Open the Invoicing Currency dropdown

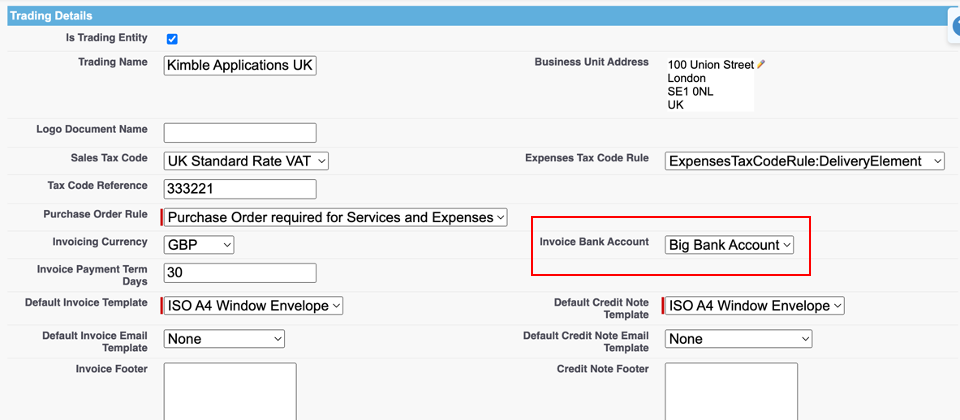click(199, 245)
